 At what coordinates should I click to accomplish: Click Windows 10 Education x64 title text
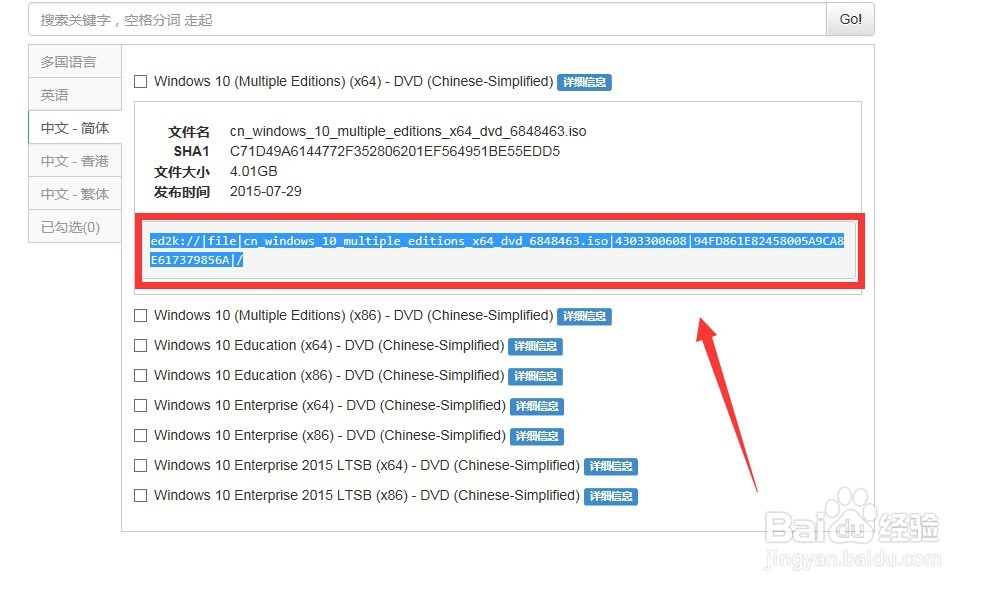[329, 345]
